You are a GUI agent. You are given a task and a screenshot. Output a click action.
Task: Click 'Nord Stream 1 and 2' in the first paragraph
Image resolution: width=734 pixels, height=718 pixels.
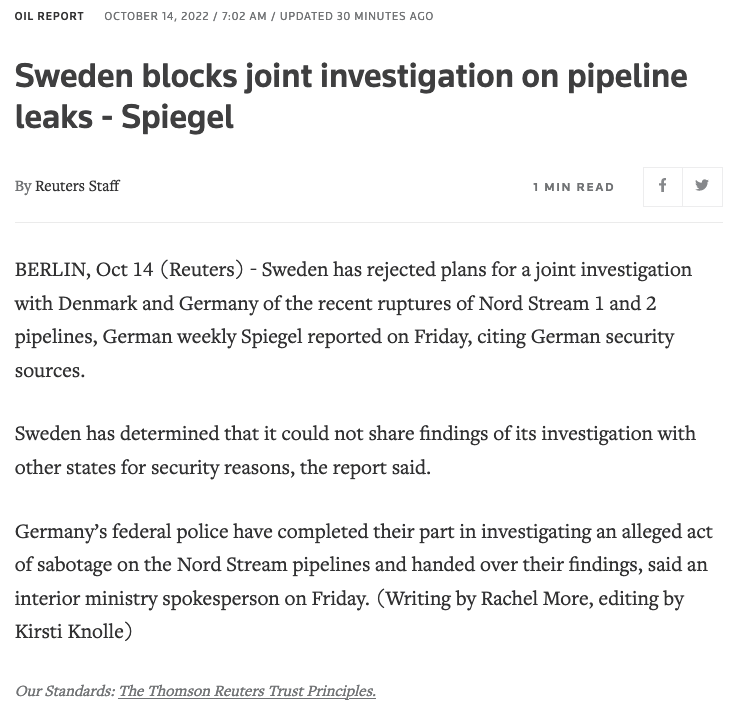click(x=567, y=303)
